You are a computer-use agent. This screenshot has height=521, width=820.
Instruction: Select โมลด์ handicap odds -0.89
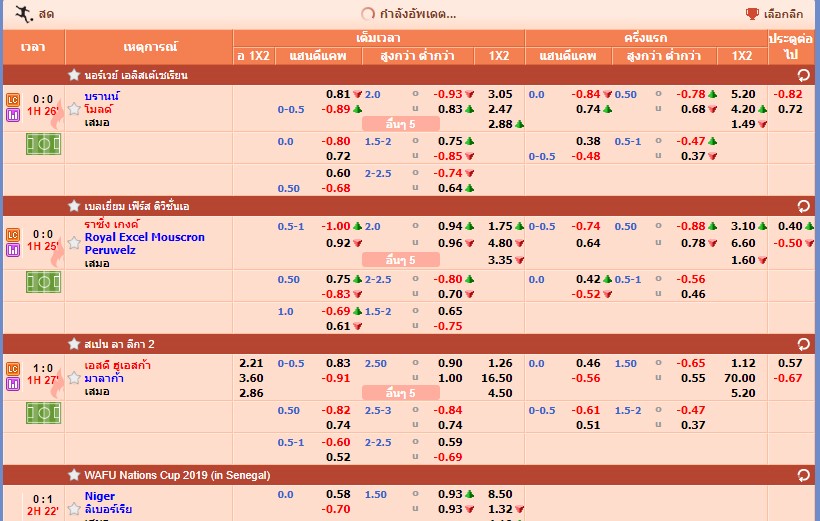(336, 109)
